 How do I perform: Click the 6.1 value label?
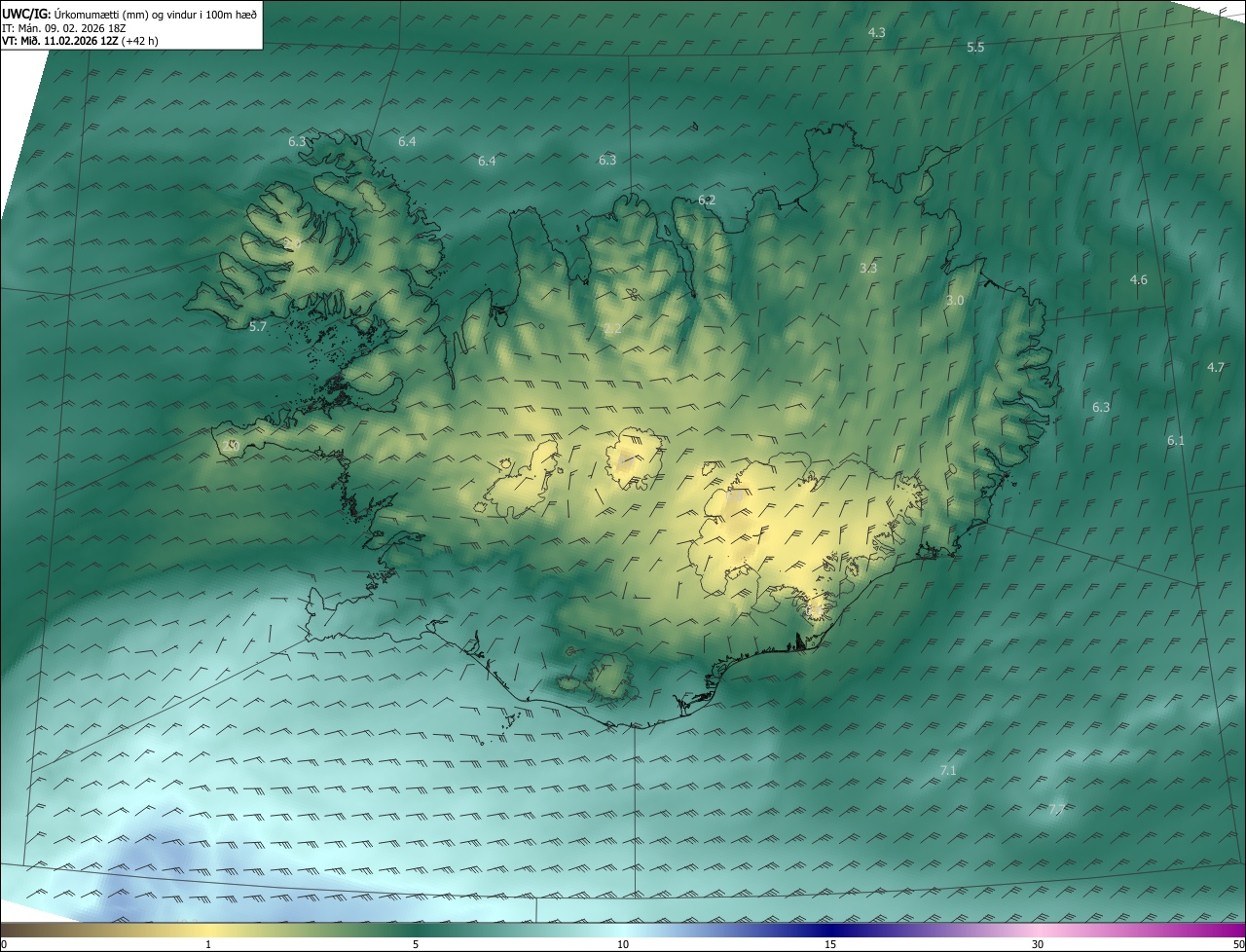point(1176,441)
